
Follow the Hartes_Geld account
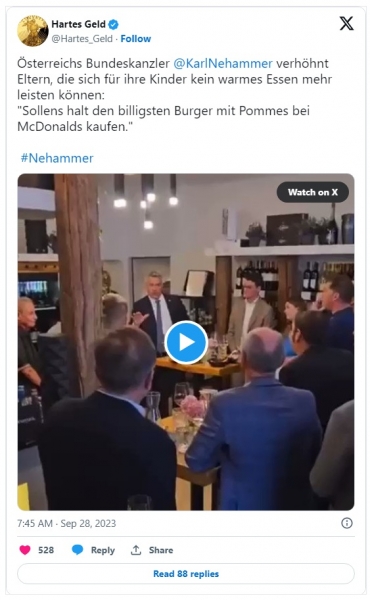click(x=136, y=39)
